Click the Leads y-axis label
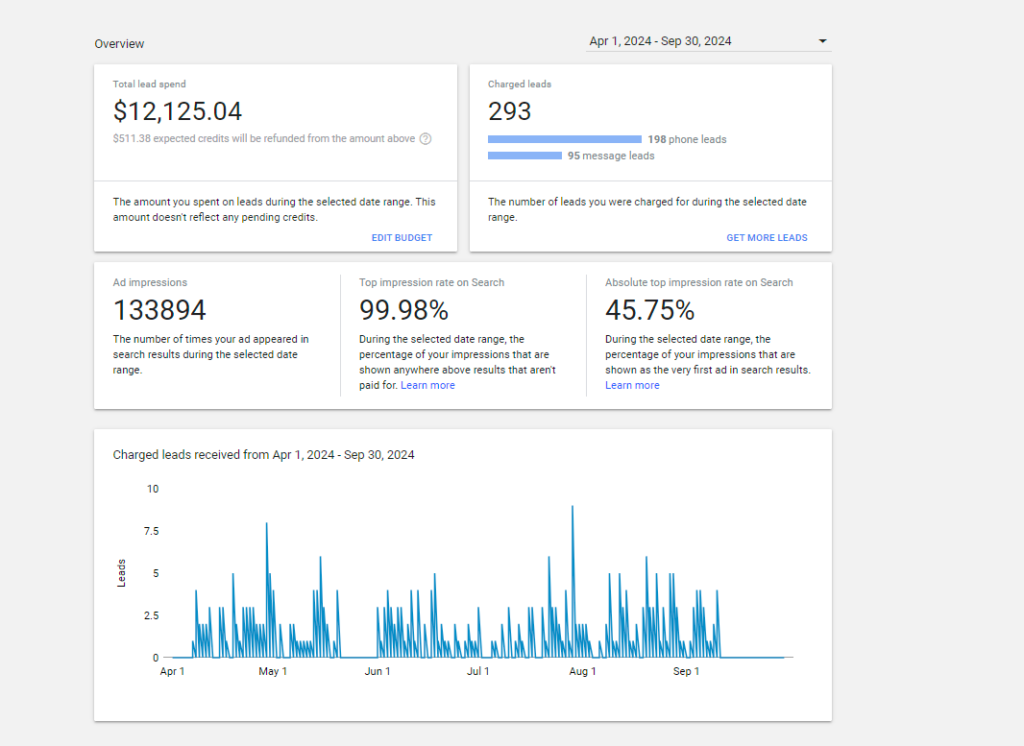This screenshot has height=746, width=1024. (x=122, y=573)
